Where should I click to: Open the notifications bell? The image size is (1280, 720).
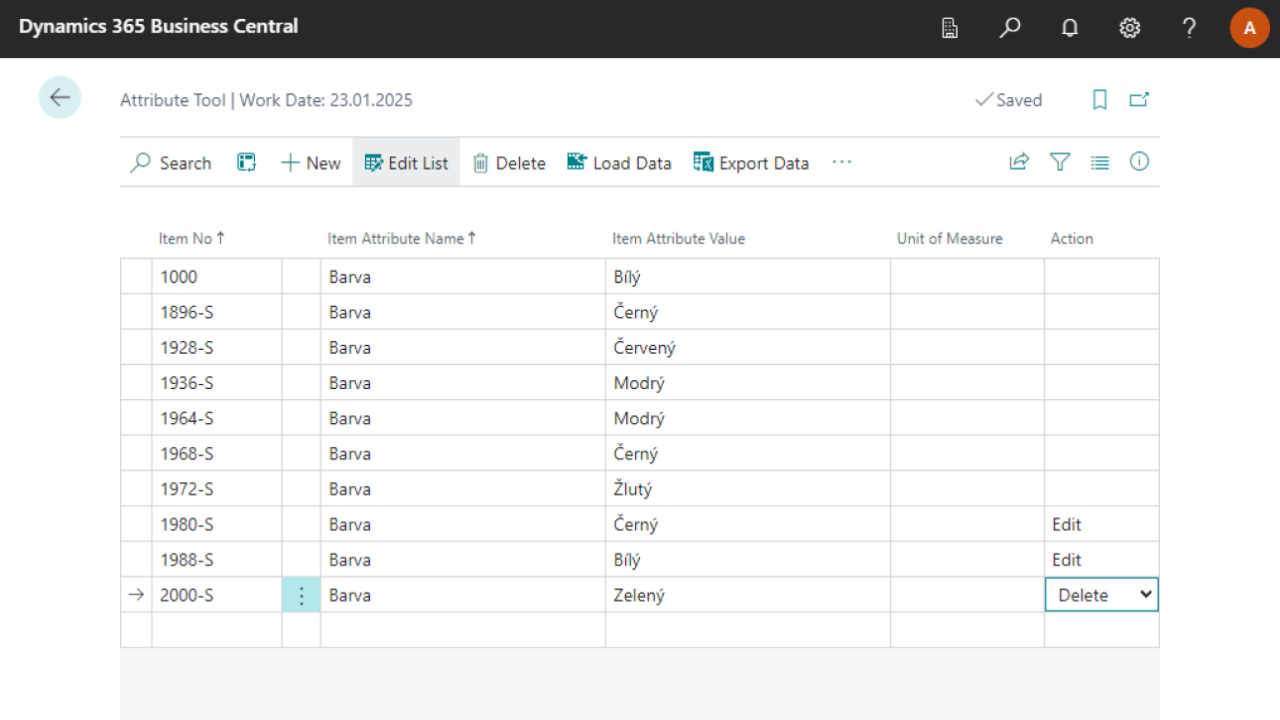coord(1069,28)
